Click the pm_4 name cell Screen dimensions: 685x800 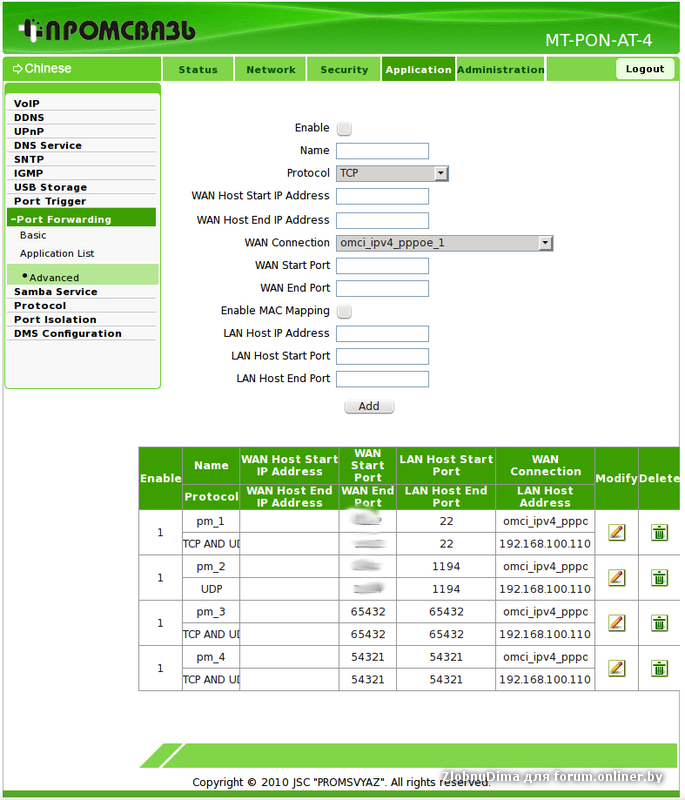[211, 657]
